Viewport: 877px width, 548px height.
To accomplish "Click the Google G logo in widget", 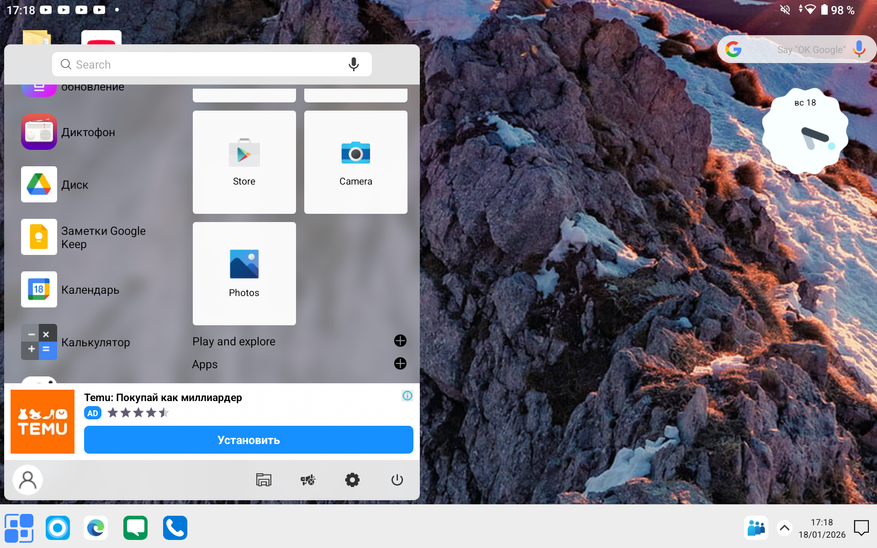I will [x=733, y=49].
